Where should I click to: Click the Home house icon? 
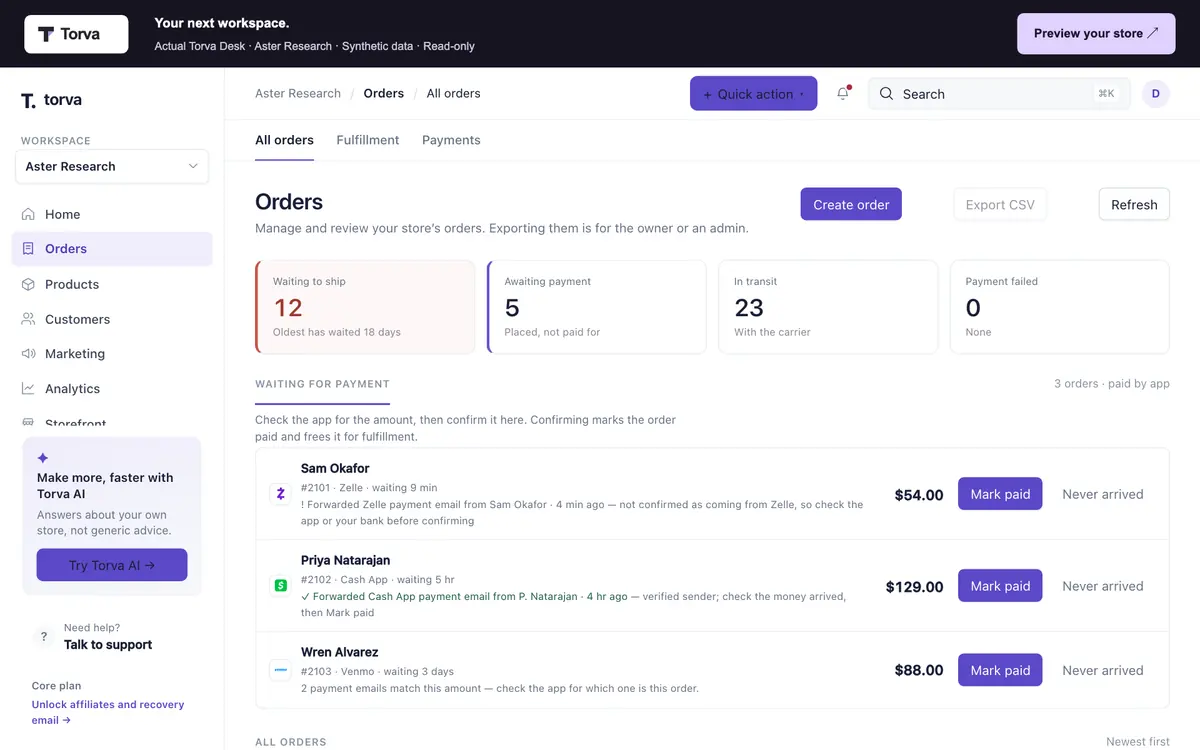(28, 214)
